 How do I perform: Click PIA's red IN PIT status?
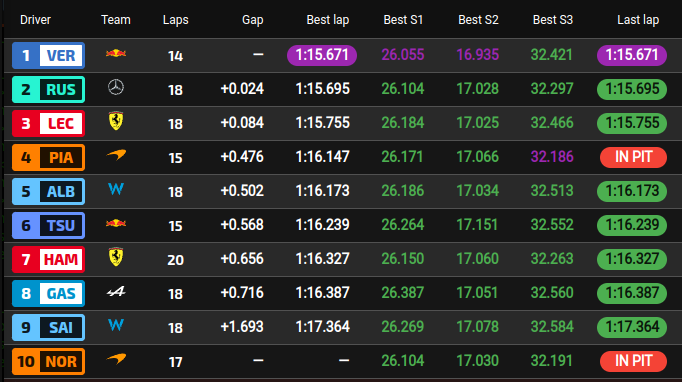(x=633, y=157)
